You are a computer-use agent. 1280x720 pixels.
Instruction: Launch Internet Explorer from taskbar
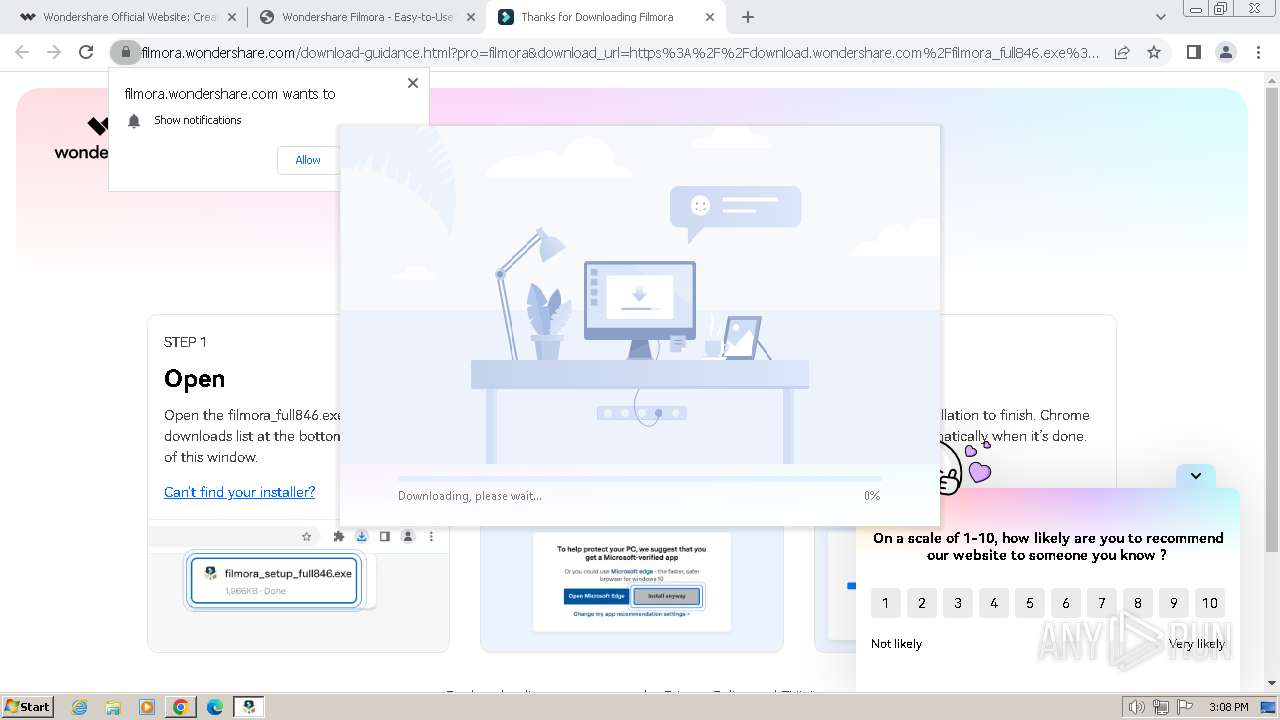point(79,707)
